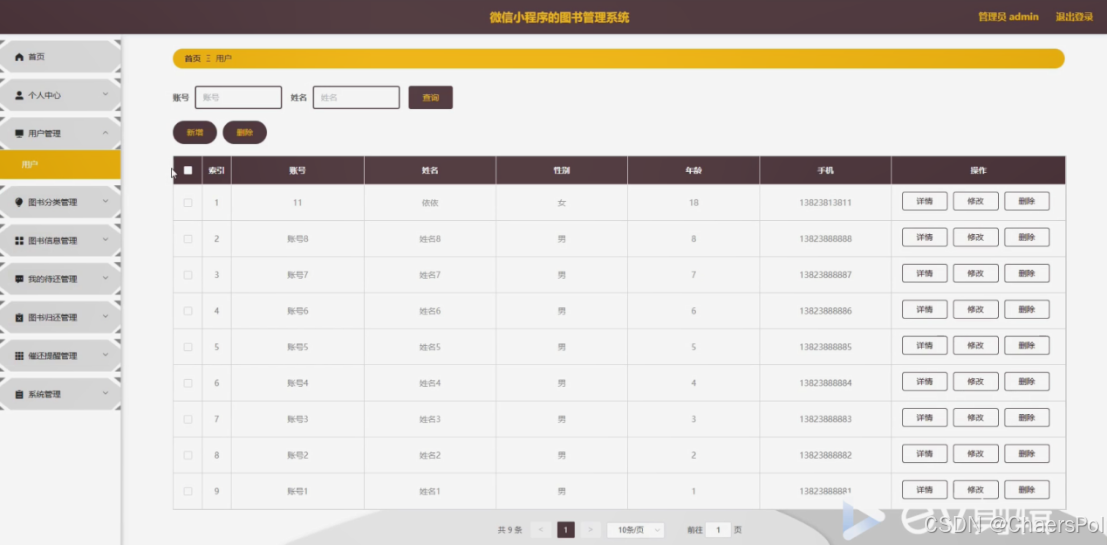The image size is (1108, 545).
Task: Open 图书信息管理 menu label
Action: (x=53, y=241)
